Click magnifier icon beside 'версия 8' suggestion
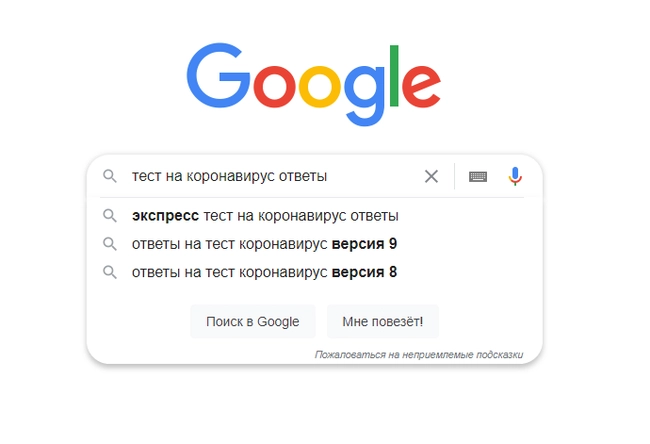The image size is (650, 444). [110, 271]
